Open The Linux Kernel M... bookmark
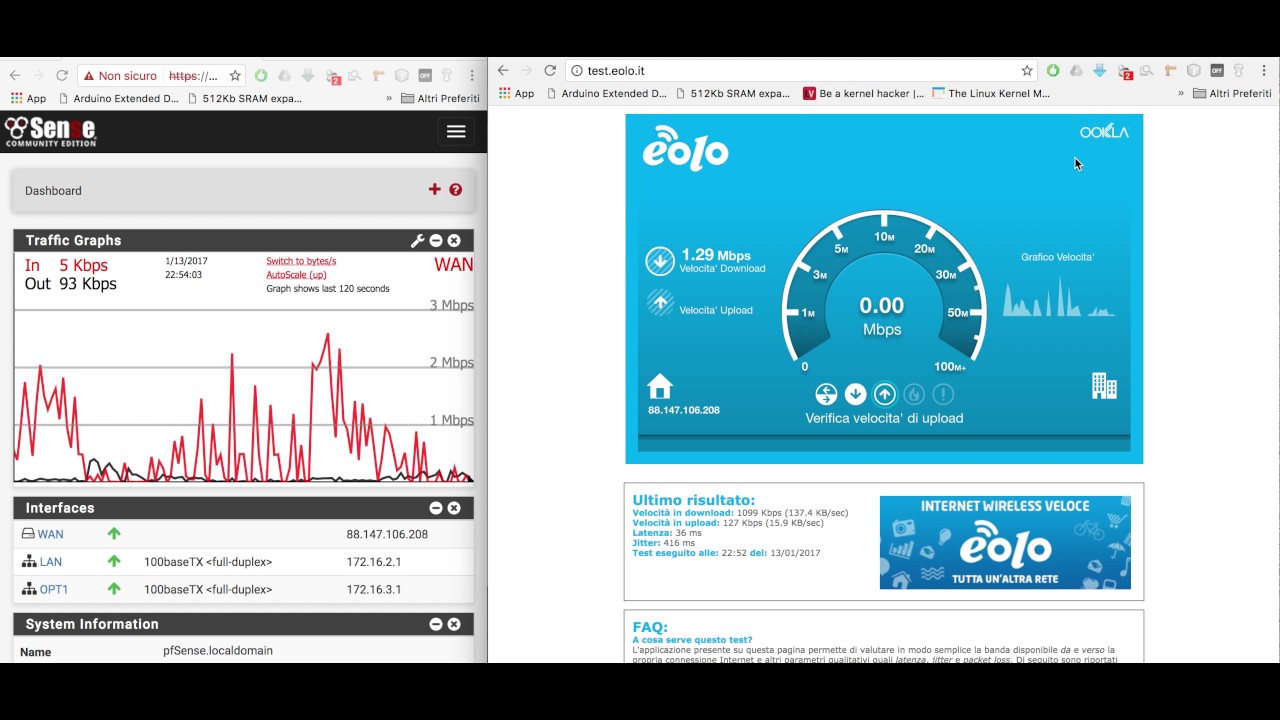The height and width of the screenshot is (720, 1280). (991, 94)
